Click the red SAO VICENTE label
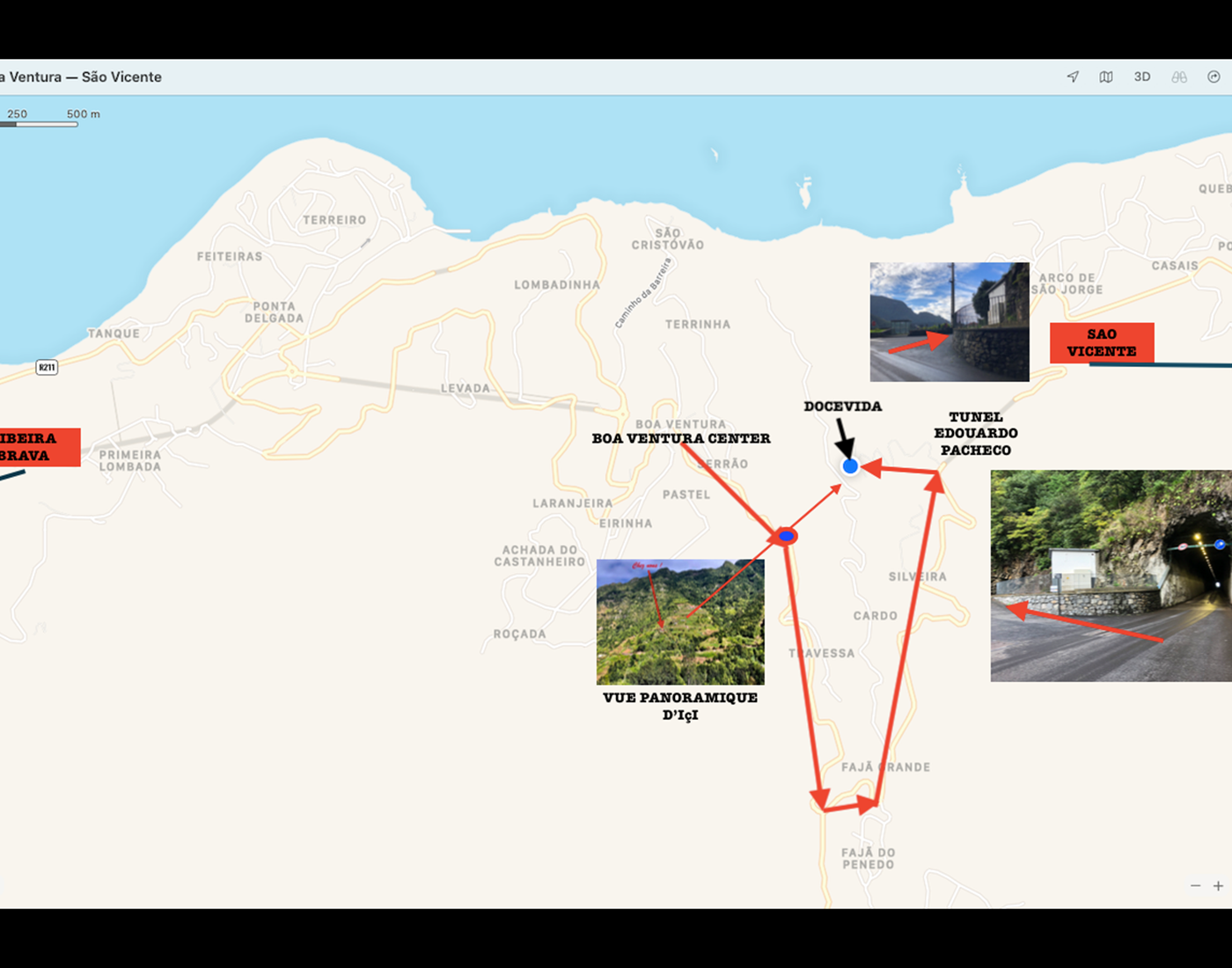The height and width of the screenshot is (968, 1232). tap(1102, 342)
